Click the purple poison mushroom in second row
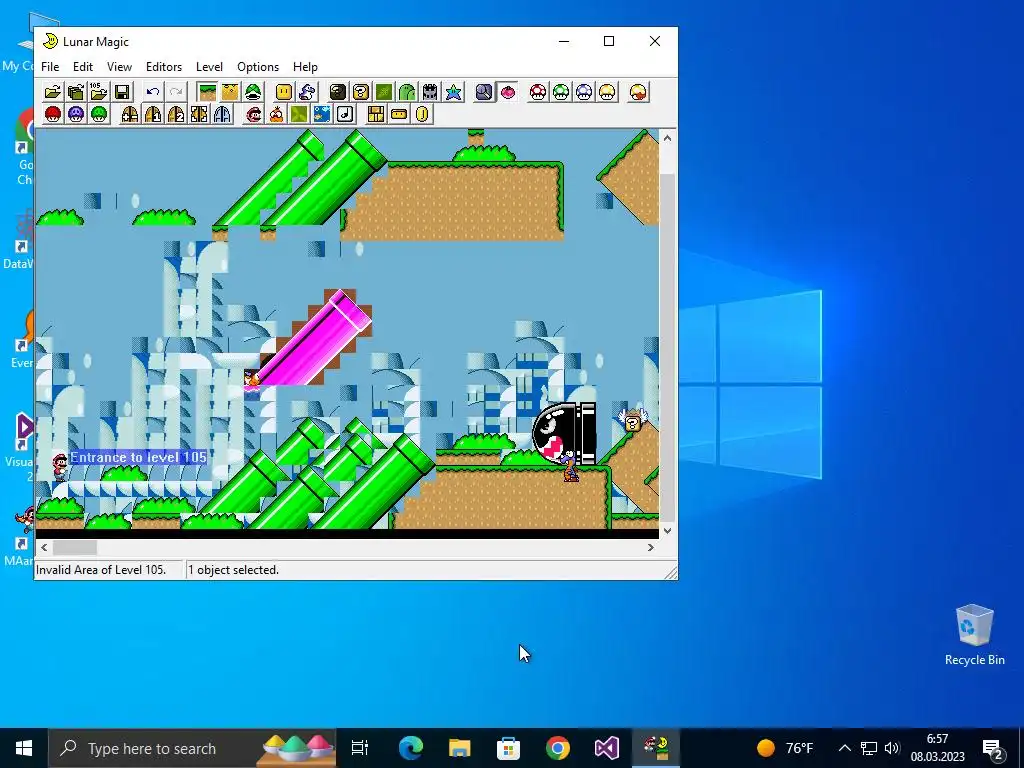Viewport: 1024px width, 768px height. coord(76,115)
